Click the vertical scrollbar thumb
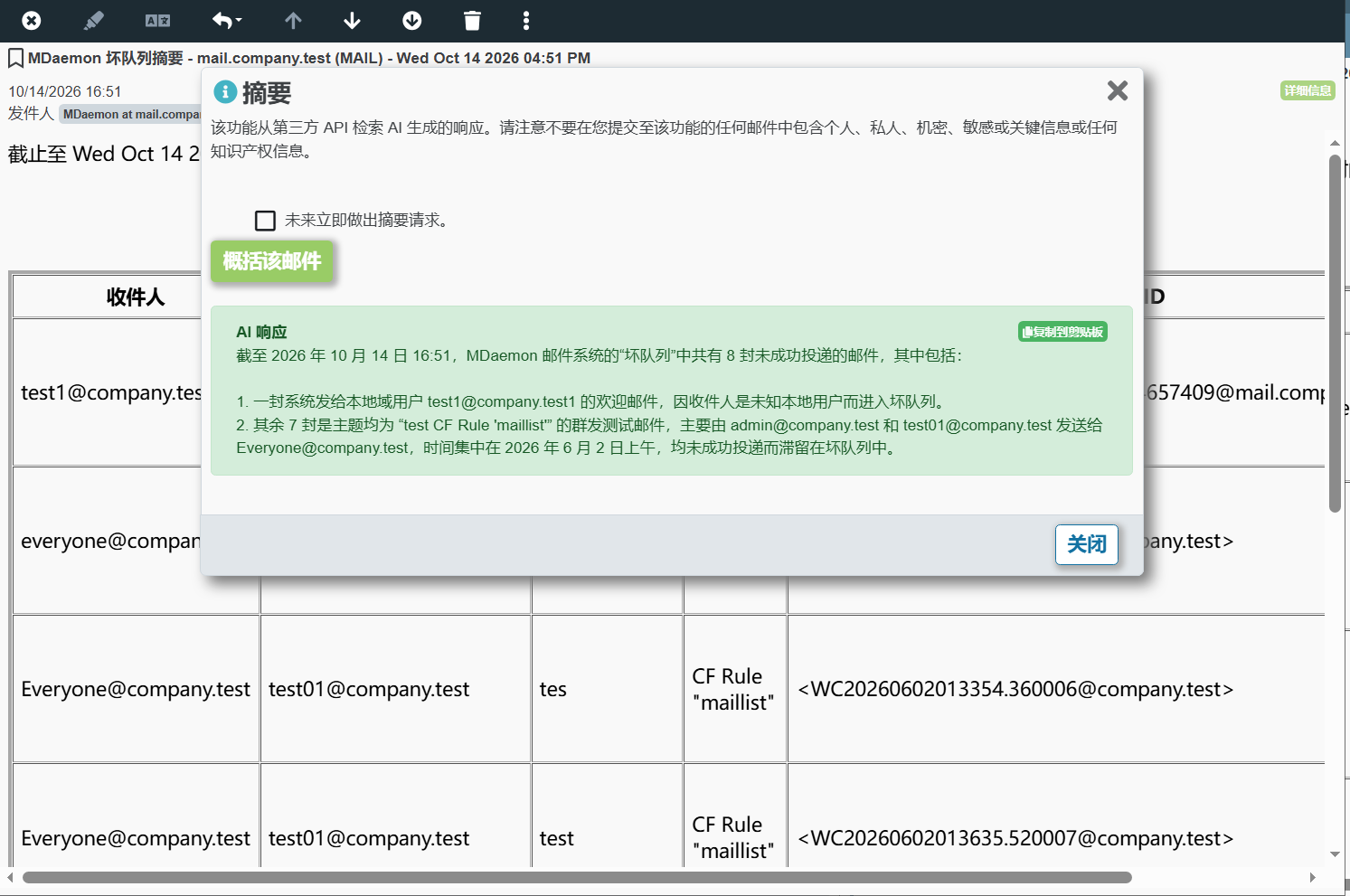This screenshot has height=896, width=1350. point(1335,335)
